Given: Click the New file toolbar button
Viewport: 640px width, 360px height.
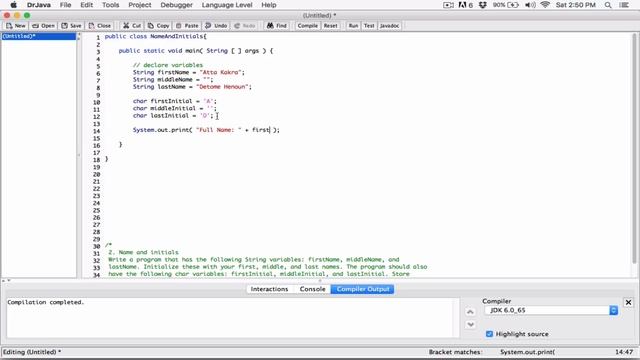Looking at the screenshot, I should (16, 26).
